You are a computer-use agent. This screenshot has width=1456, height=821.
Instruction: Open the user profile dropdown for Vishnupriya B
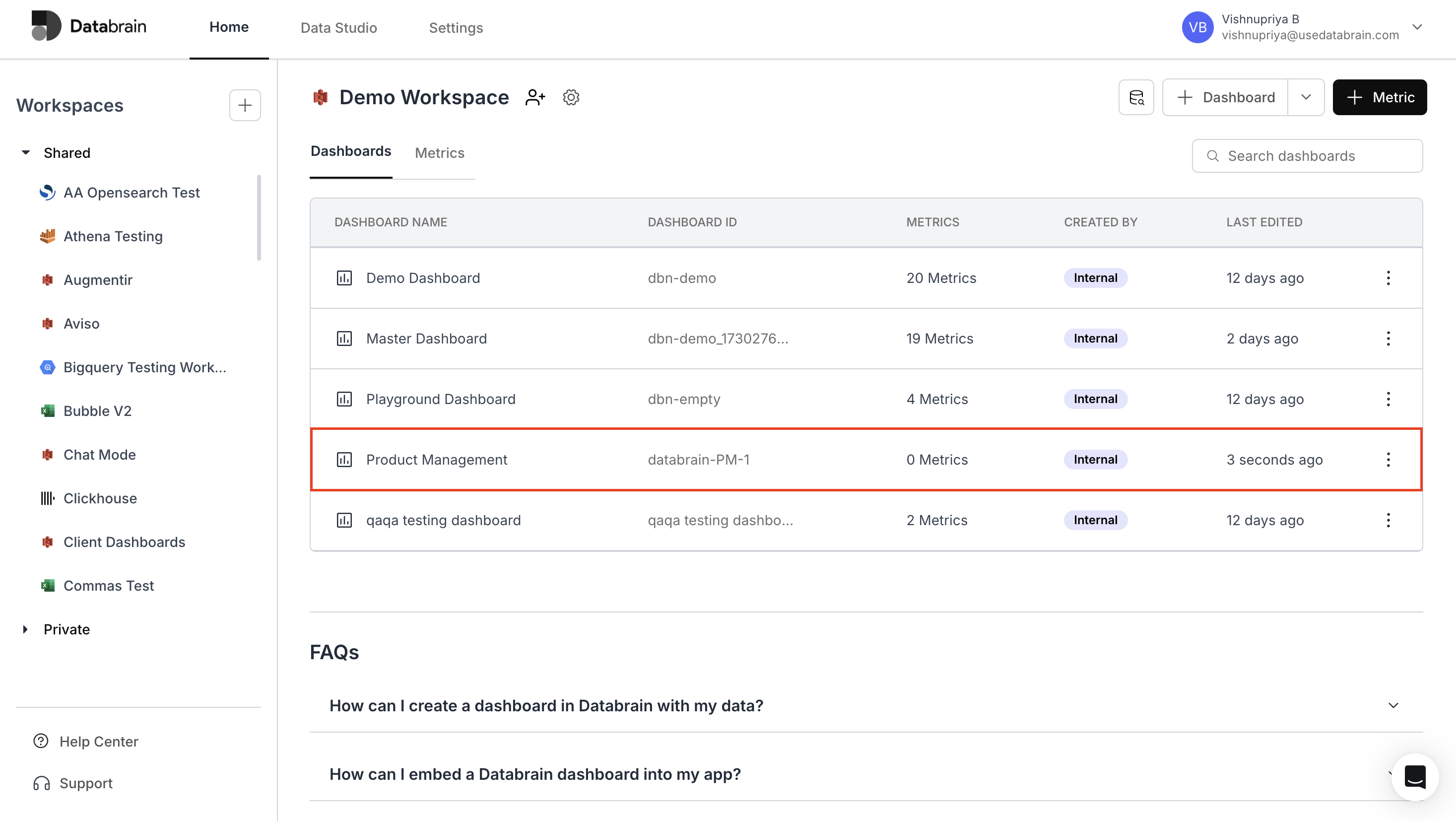point(1418,27)
